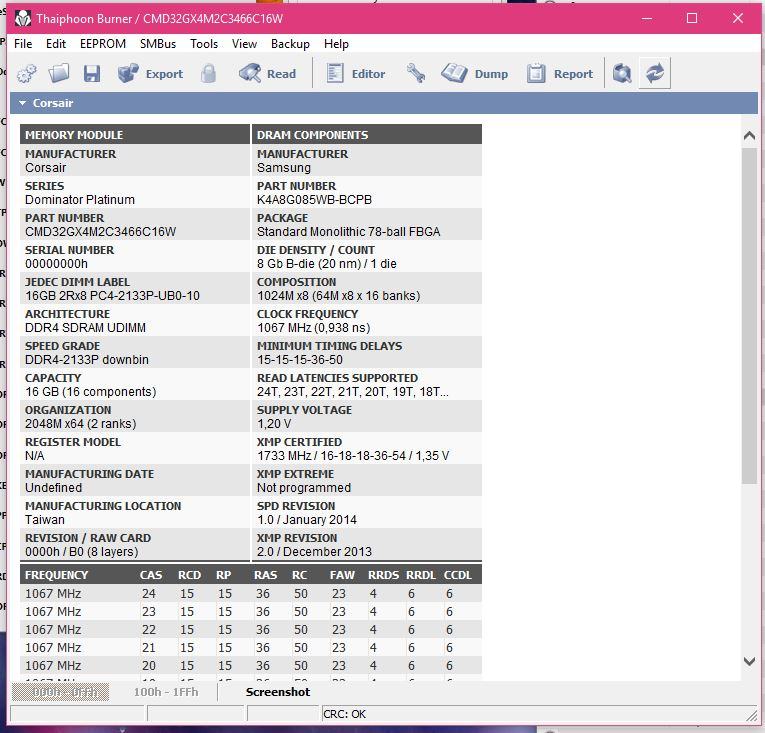The width and height of the screenshot is (765, 733).
Task: Click the 1067 MHz (0,938 ns) clock frequency
Action: point(313,327)
